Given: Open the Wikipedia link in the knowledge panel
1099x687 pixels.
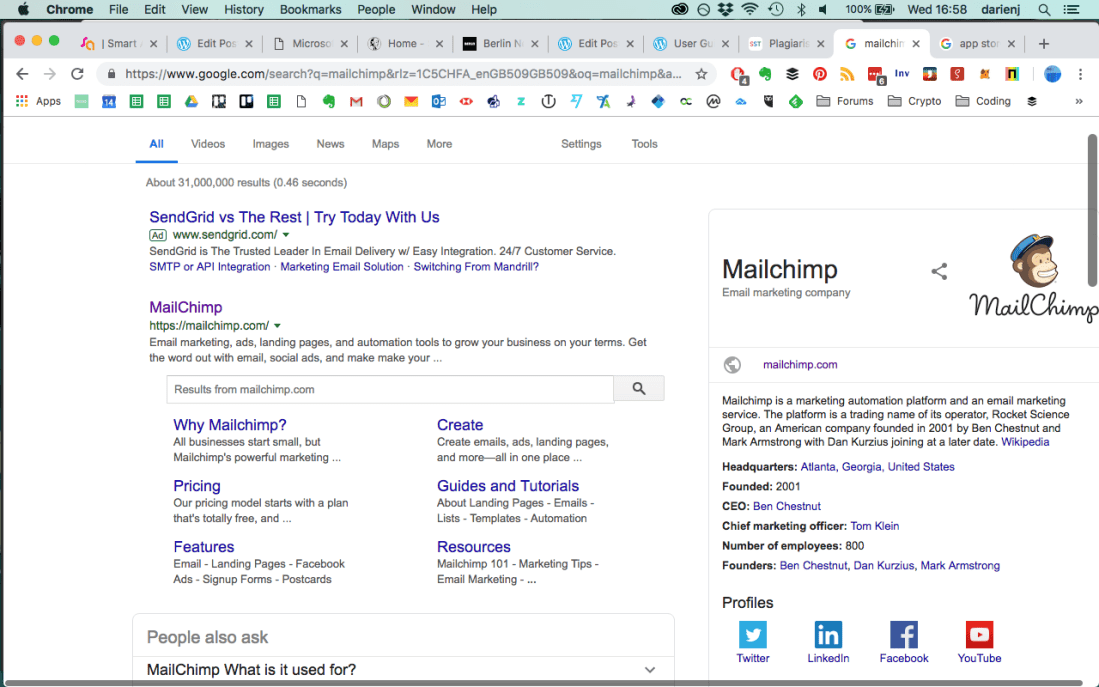Looking at the screenshot, I should pyautogui.click(x=1025, y=441).
